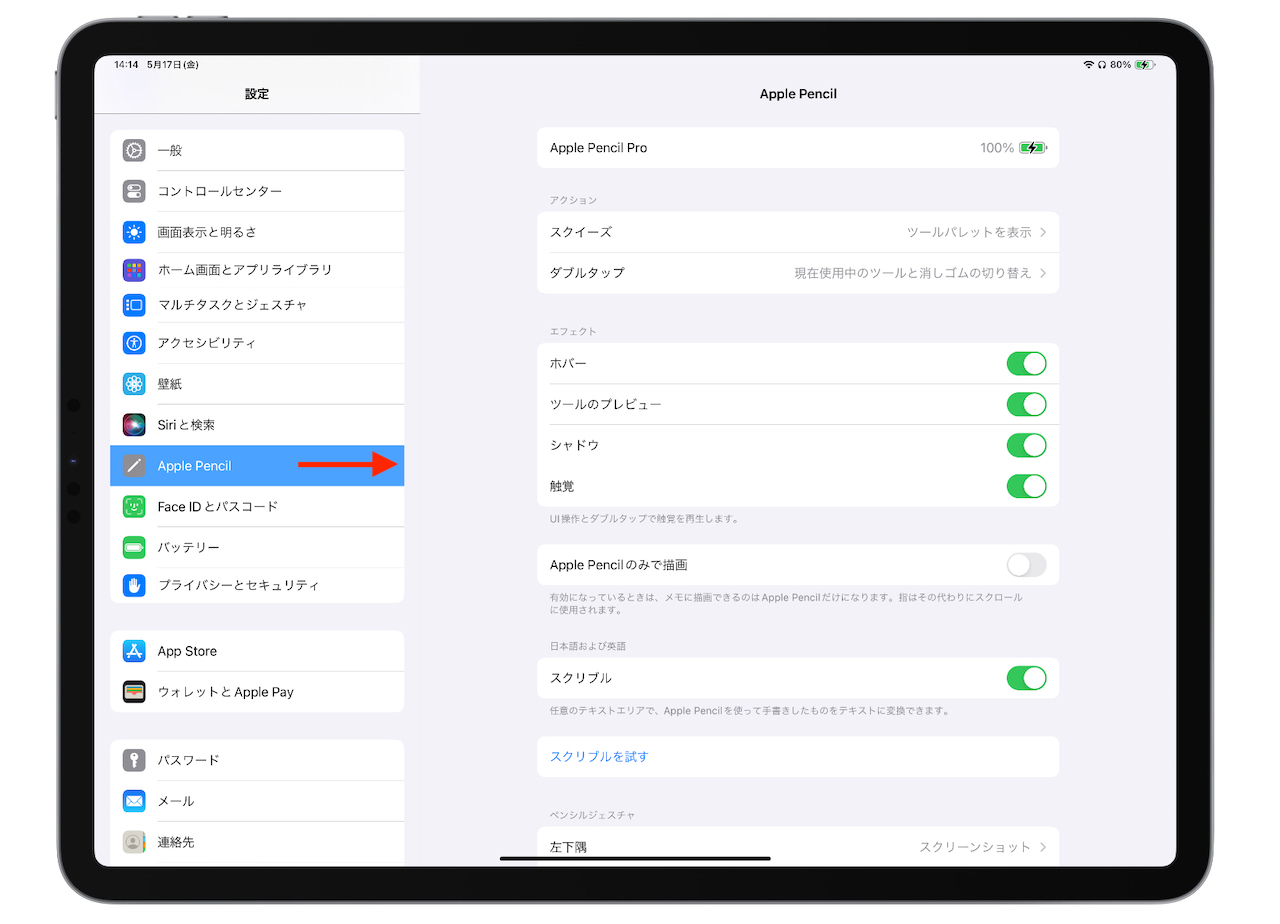
Task: Expand the ダブルタップ settings
Action: (798, 272)
